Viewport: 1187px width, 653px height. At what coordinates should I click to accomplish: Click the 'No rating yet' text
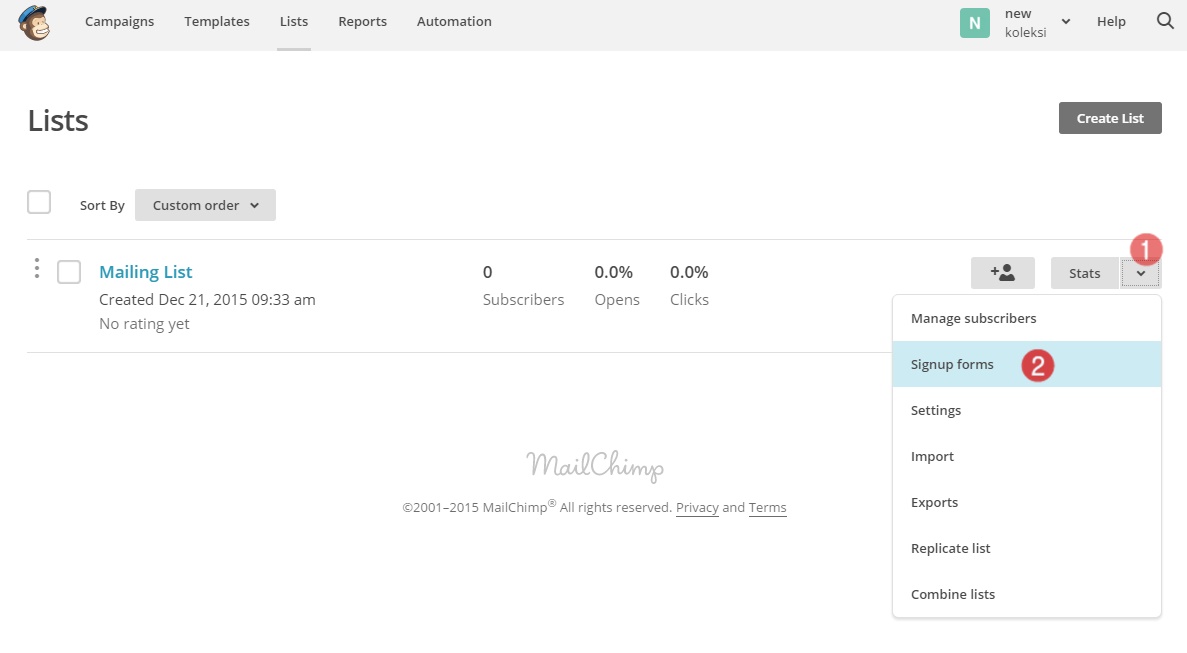[144, 324]
